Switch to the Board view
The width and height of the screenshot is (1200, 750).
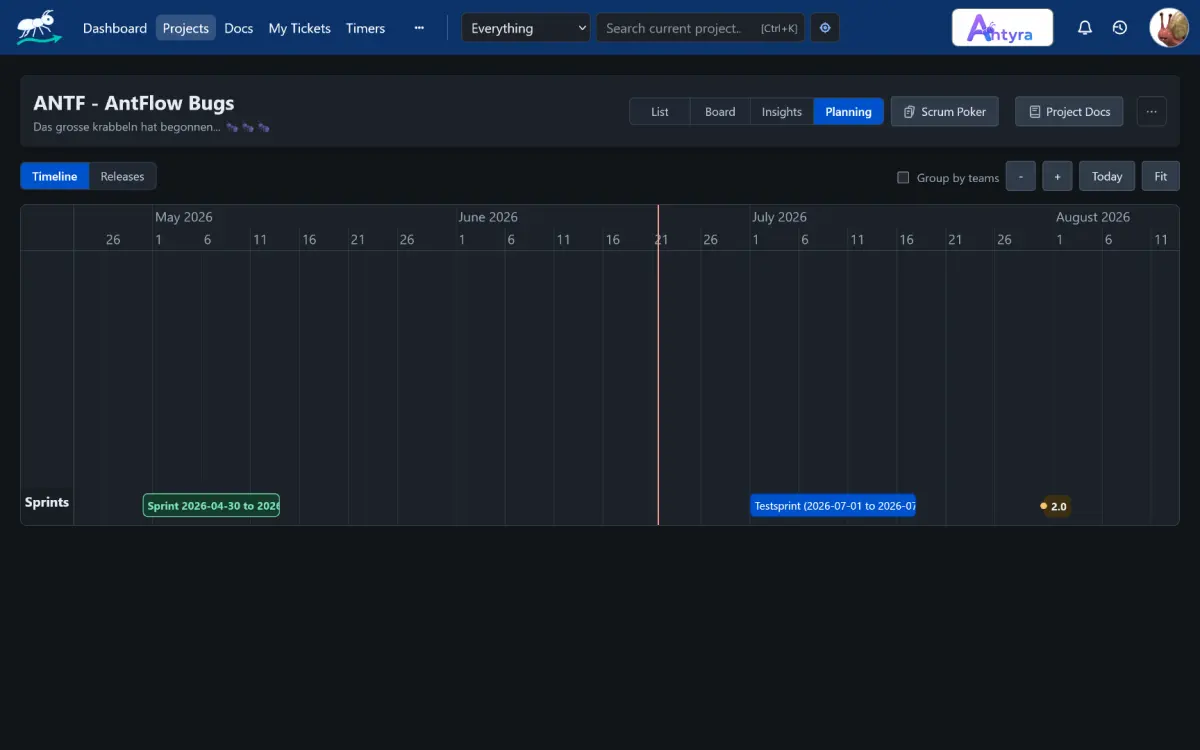(x=720, y=112)
